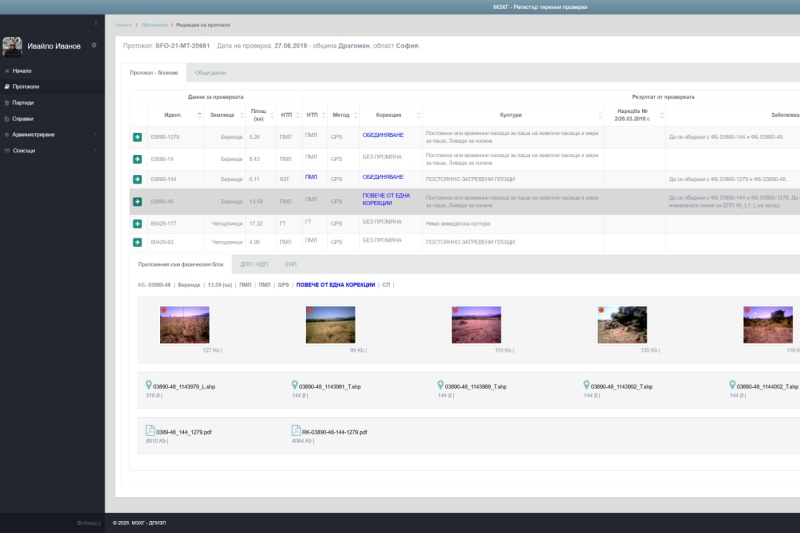
Task: Sort the table by Землище column
Action: [x=221, y=115]
